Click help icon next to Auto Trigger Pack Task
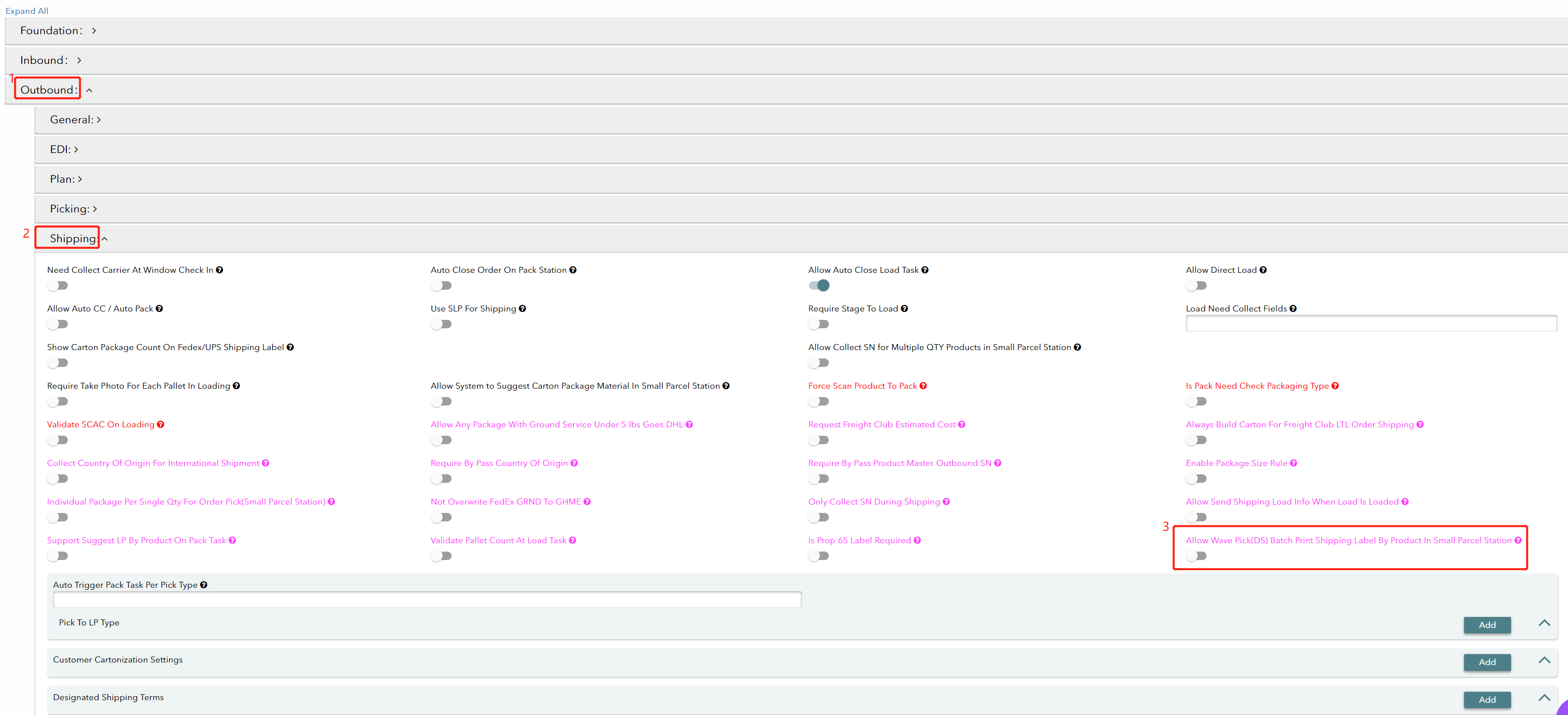 click(204, 585)
